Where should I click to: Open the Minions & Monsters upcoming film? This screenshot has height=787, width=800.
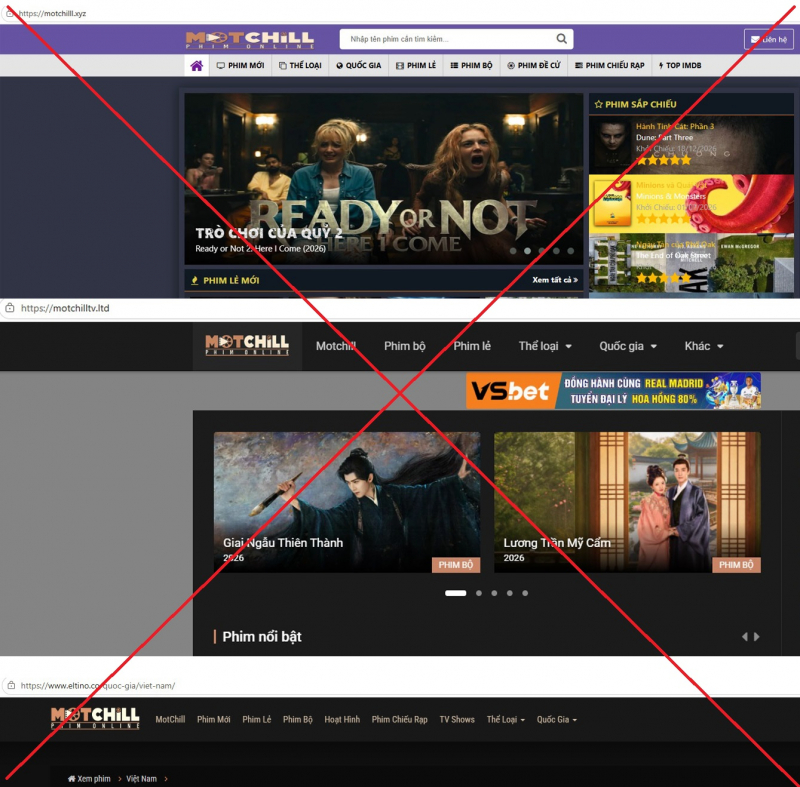click(x=691, y=204)
